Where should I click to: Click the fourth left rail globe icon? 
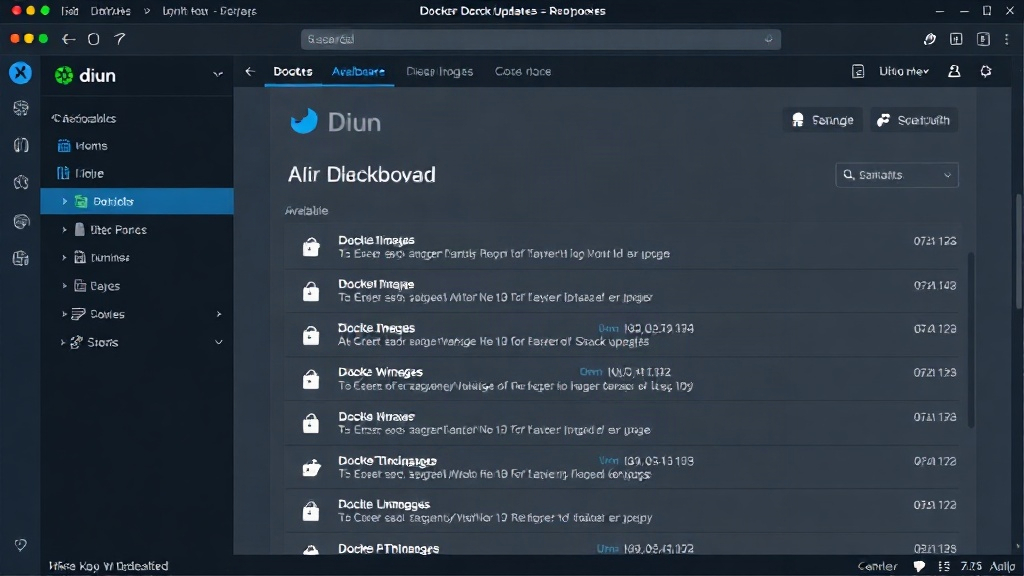pos(21,221)
